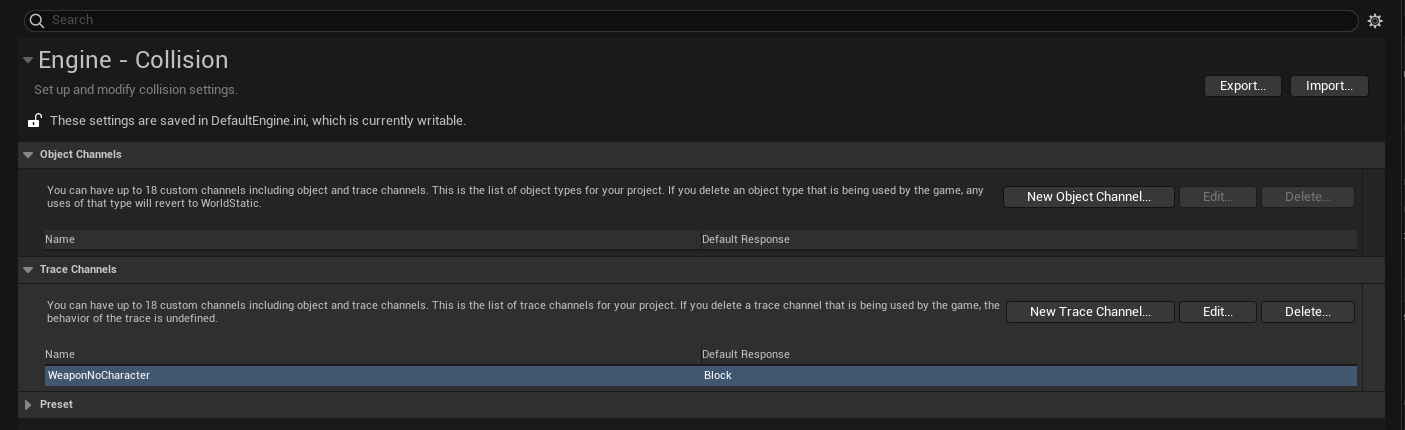
Task: Create a New Trace Channel
Action: [x=1089, y=312]
